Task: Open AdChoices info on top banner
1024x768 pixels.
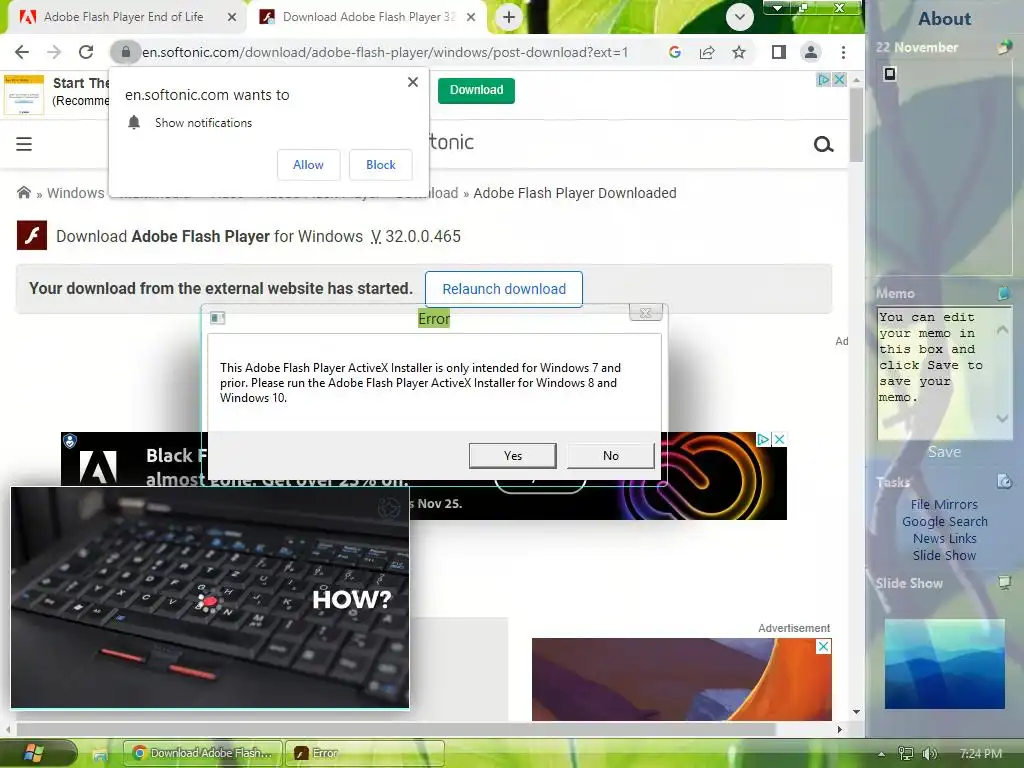Action: [824, 80]
